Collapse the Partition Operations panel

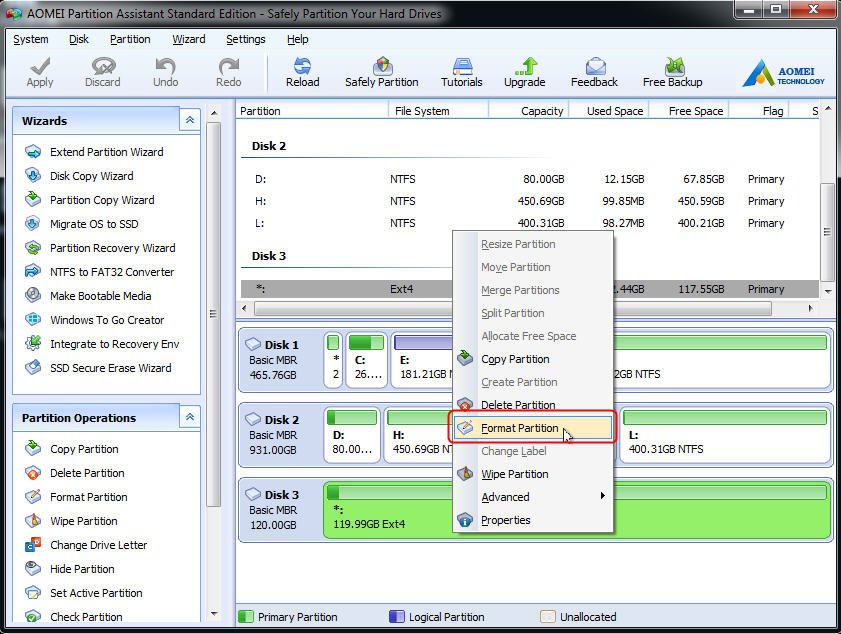[190, 417]
